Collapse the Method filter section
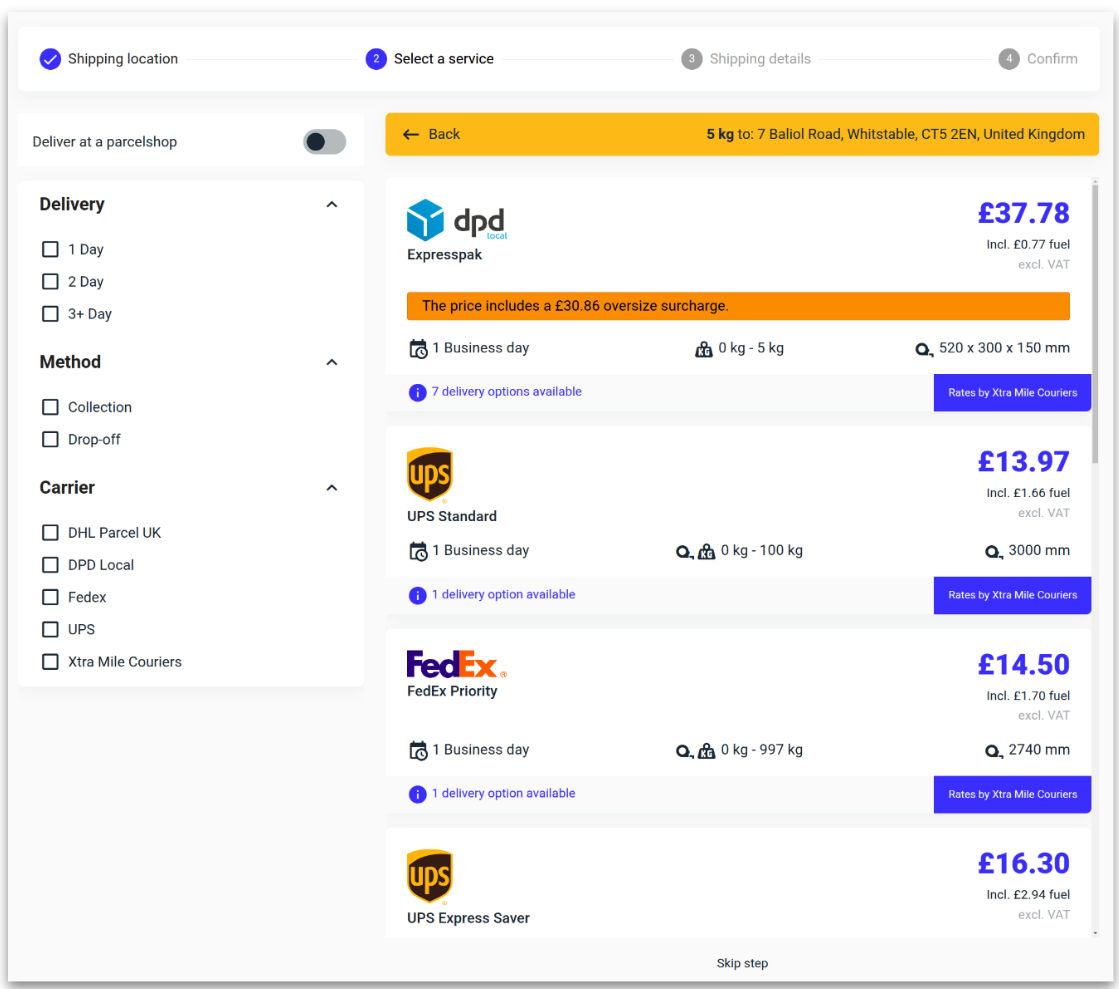The image size is (1119, 989). (x=332, y=362)
